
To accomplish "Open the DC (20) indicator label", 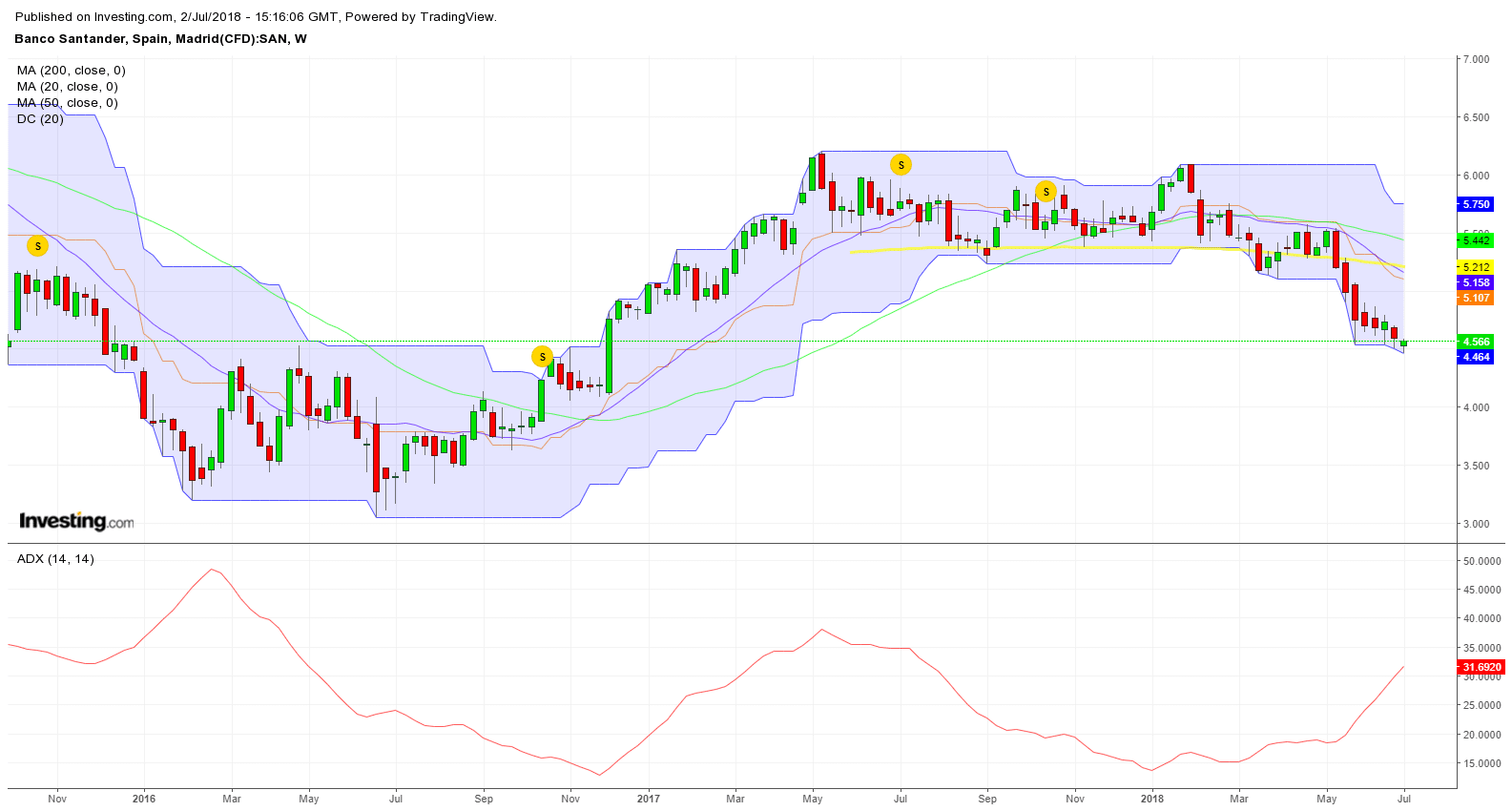I will 40,119.
